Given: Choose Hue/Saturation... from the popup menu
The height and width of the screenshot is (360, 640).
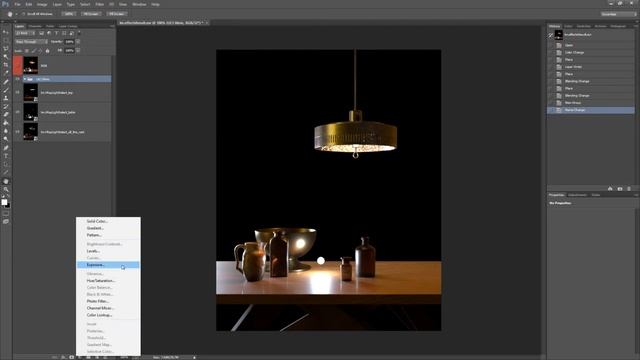Looking at the screenshot, I should pos(108,281).
